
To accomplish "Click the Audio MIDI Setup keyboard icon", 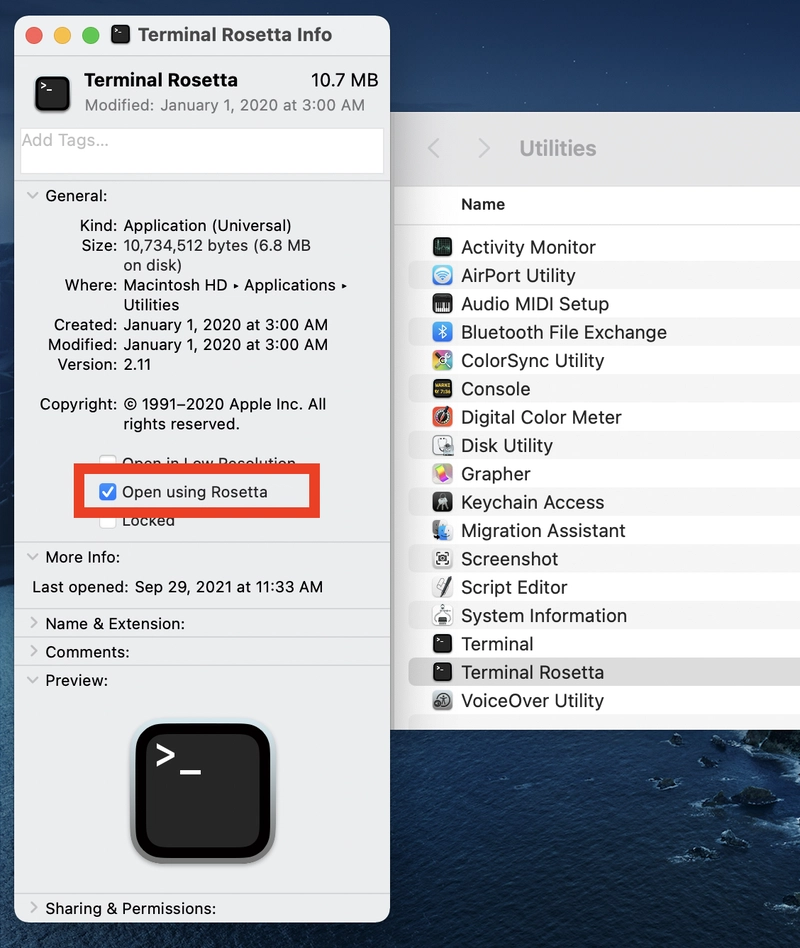I will coord(442,304).
